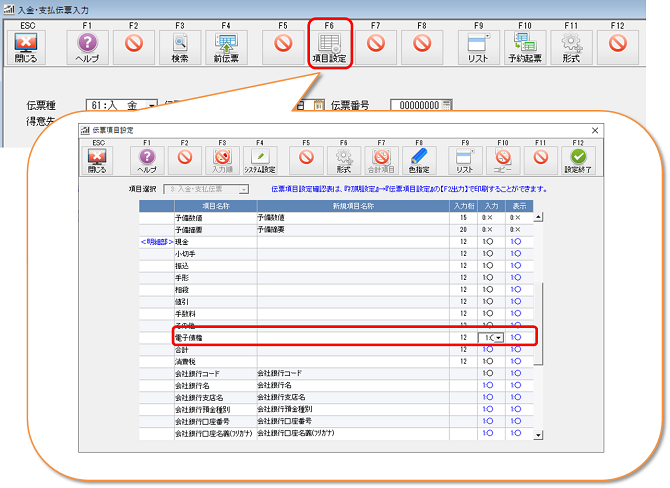Click the 検索 magnifier icon in the main toolbar
This screenshot has height=488, width=670.
point(179,43)
